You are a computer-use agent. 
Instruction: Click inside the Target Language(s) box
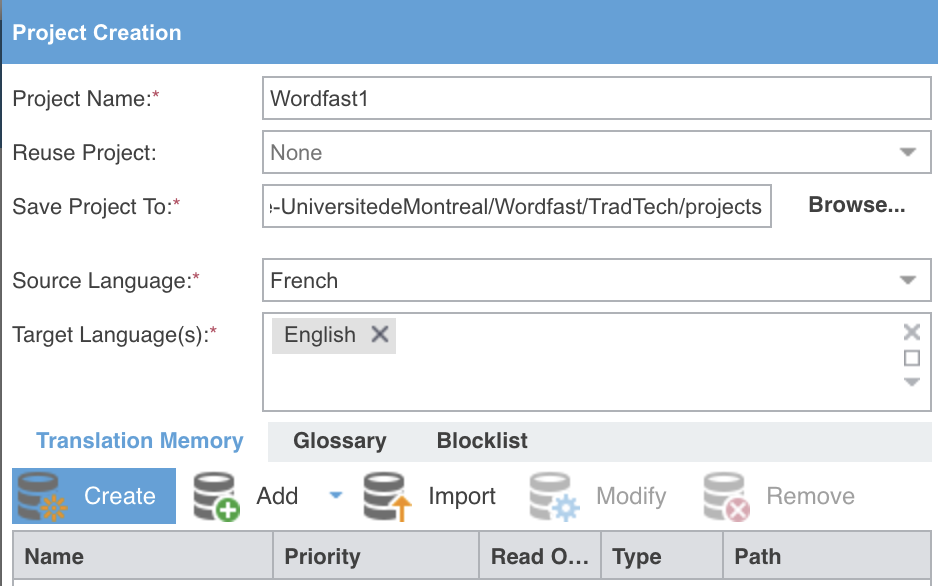[596, 362]
